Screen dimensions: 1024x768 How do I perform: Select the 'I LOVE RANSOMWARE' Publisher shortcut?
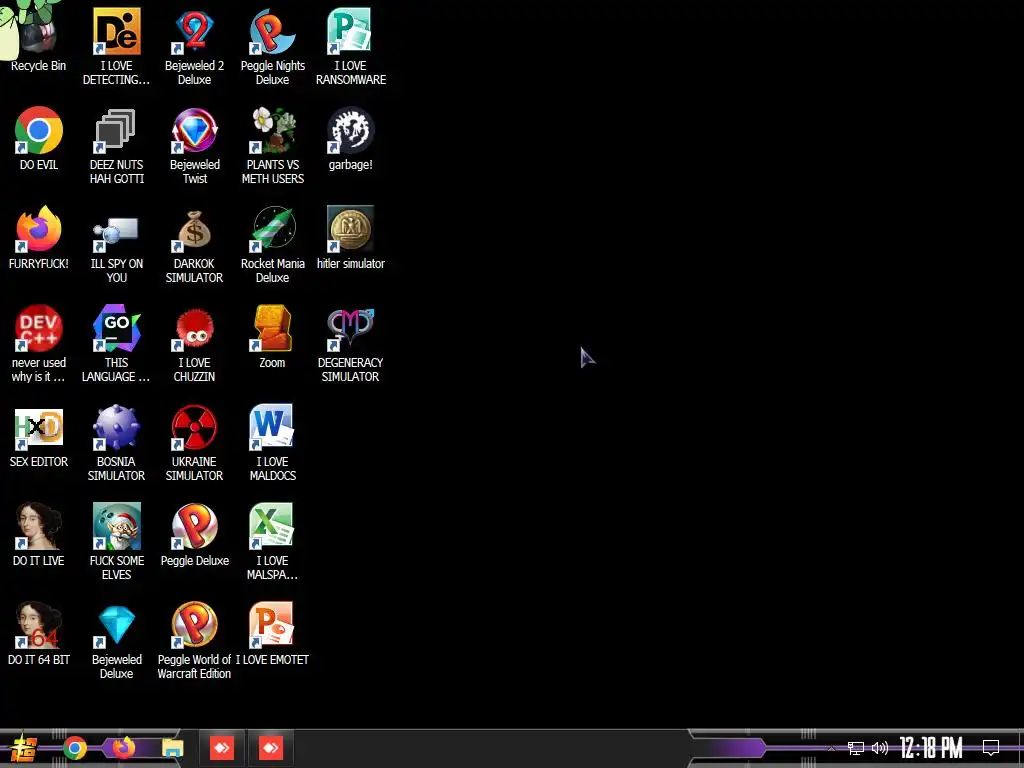(x=350, y=31)
